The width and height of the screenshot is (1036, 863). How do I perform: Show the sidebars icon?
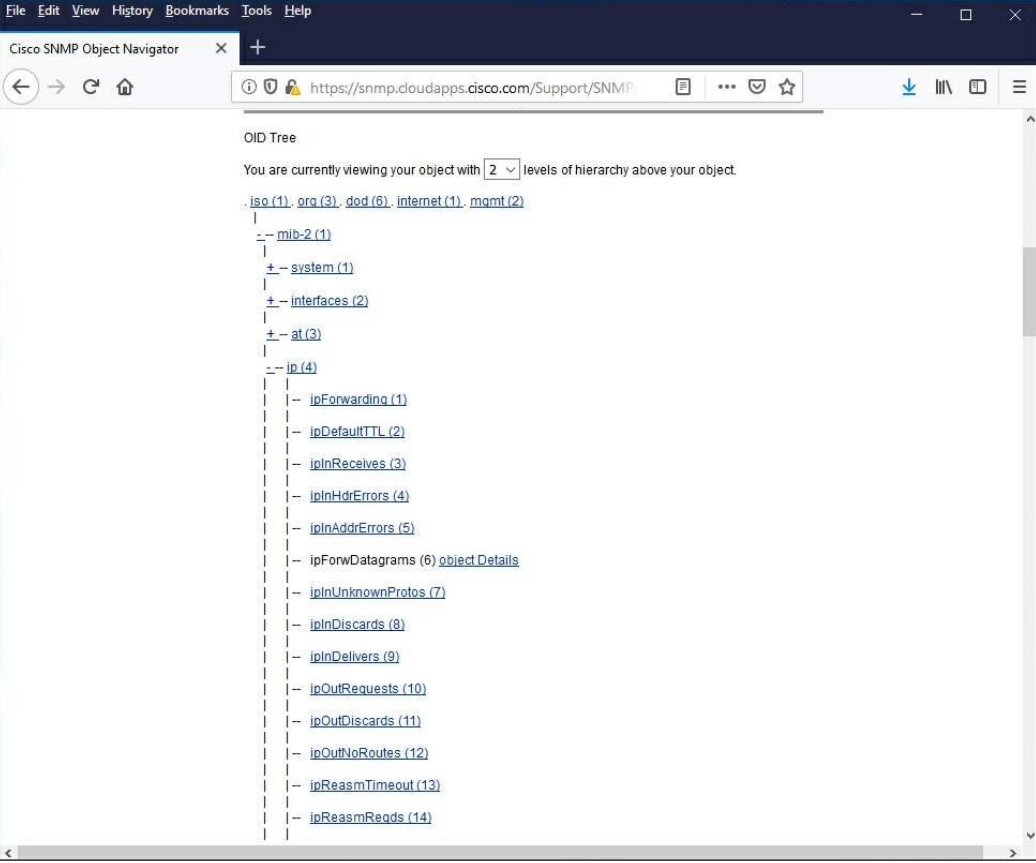coord(978,87)
